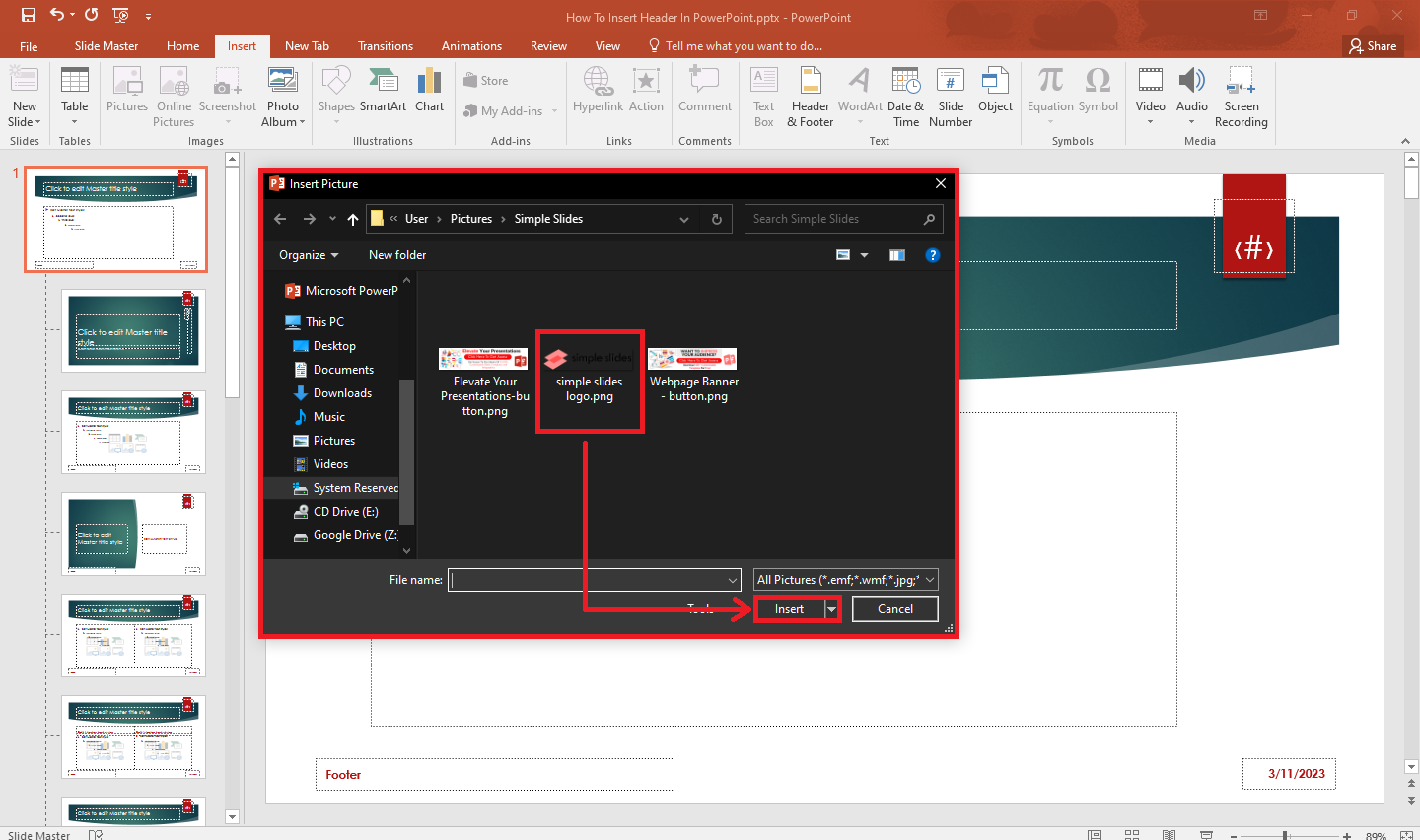
Task: Open the Slide Master menu
Action: pos(106,45)
